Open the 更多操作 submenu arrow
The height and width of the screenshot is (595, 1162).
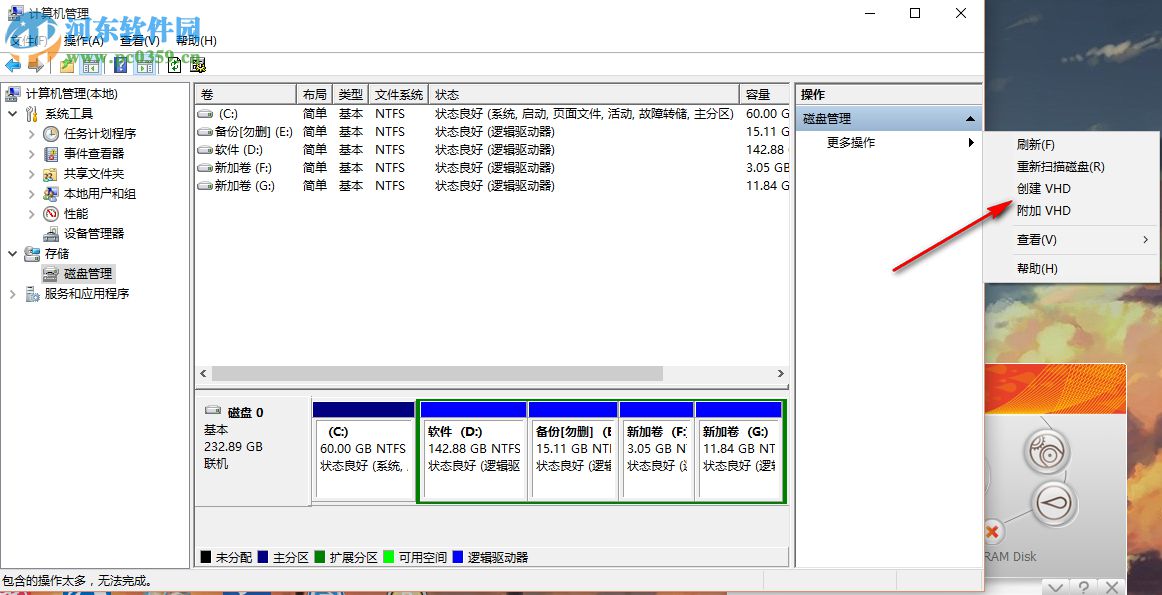(969, 142)
